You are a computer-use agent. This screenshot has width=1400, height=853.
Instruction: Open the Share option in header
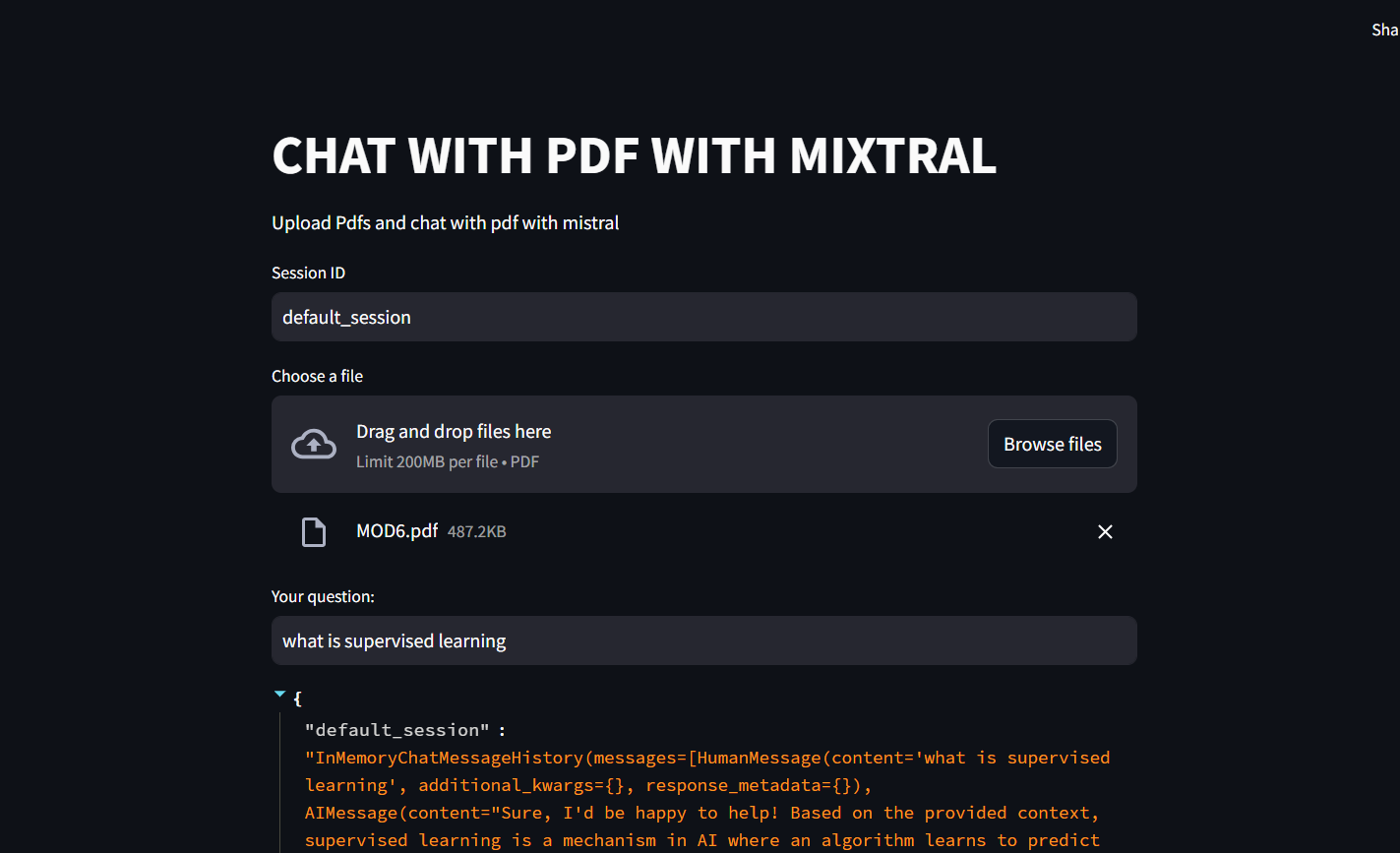coord(1385,30)
